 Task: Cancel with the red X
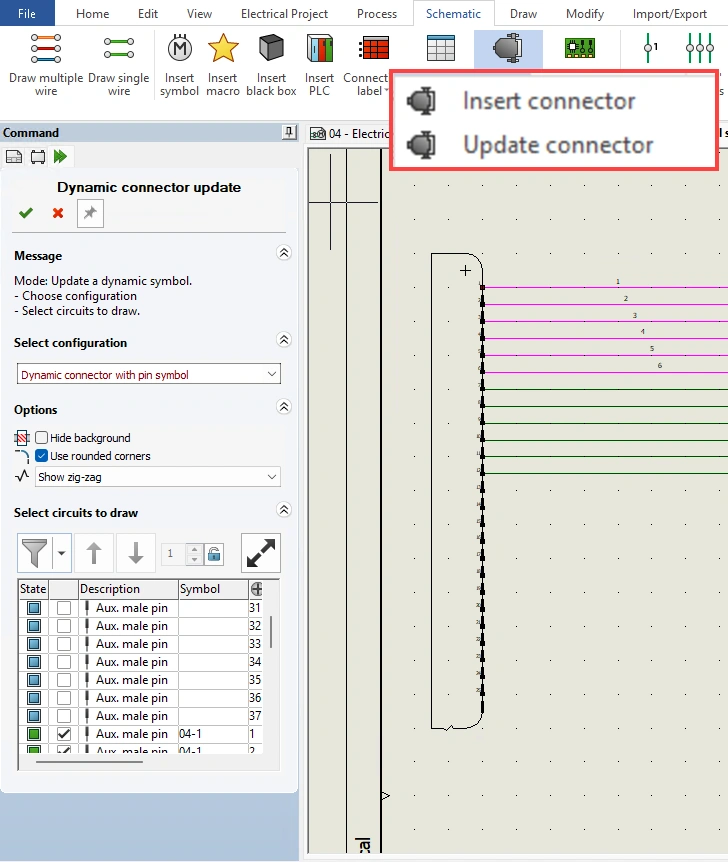pyautogui.click(x=58, y=213)
